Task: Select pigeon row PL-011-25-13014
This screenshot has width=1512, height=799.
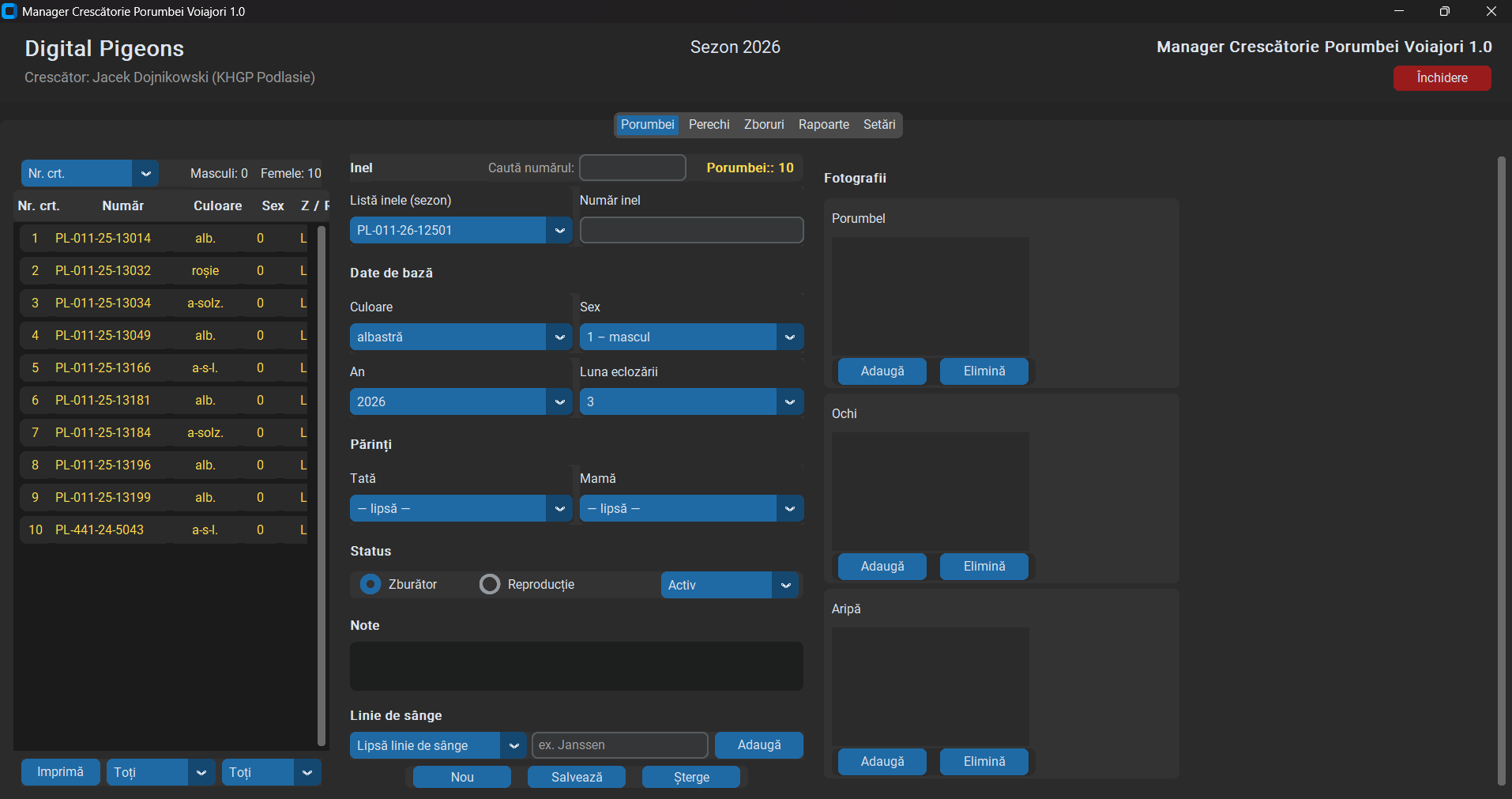Action: [164, 238]
